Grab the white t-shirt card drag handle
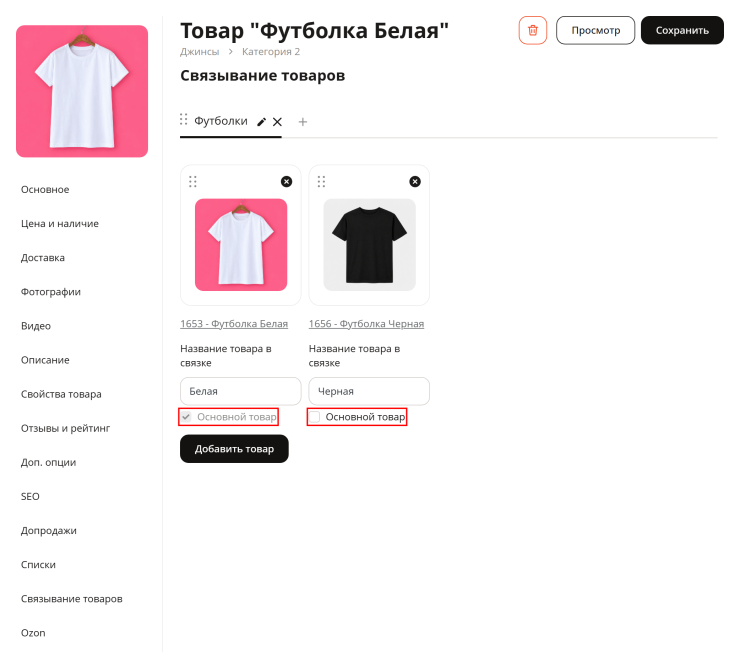The width and height of the screenshot is (740, 652). (193, 182)
